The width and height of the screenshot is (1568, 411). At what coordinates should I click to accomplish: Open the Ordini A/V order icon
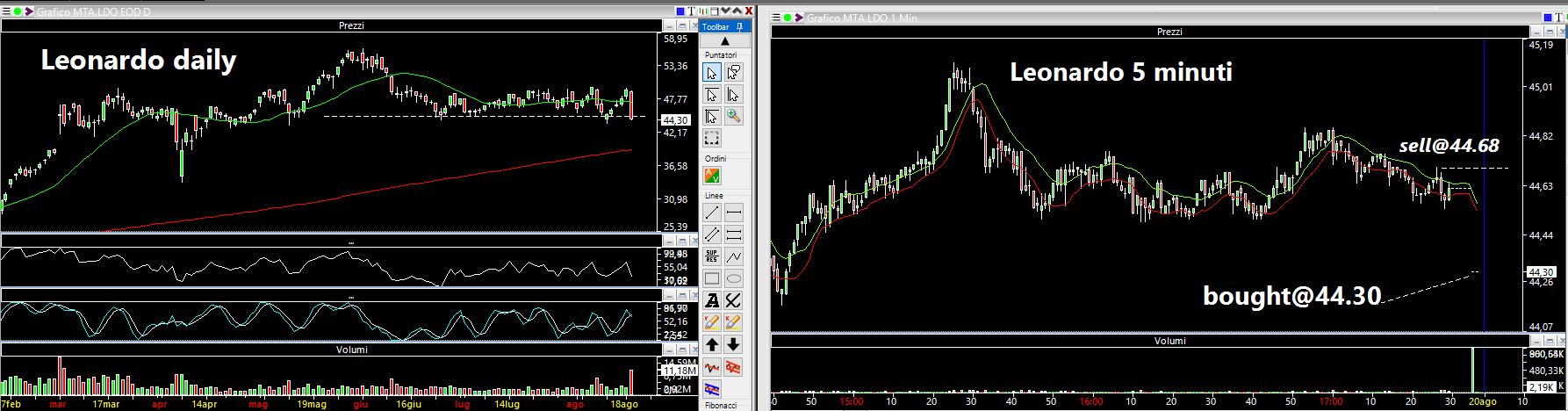pyautogui.click(x=712, y=176)
